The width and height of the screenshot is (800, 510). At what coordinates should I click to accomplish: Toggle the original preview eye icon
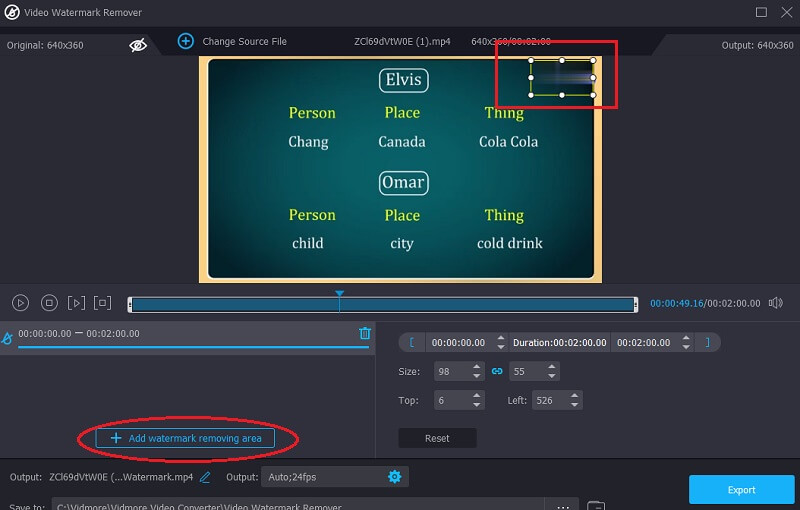pos(138,45)
